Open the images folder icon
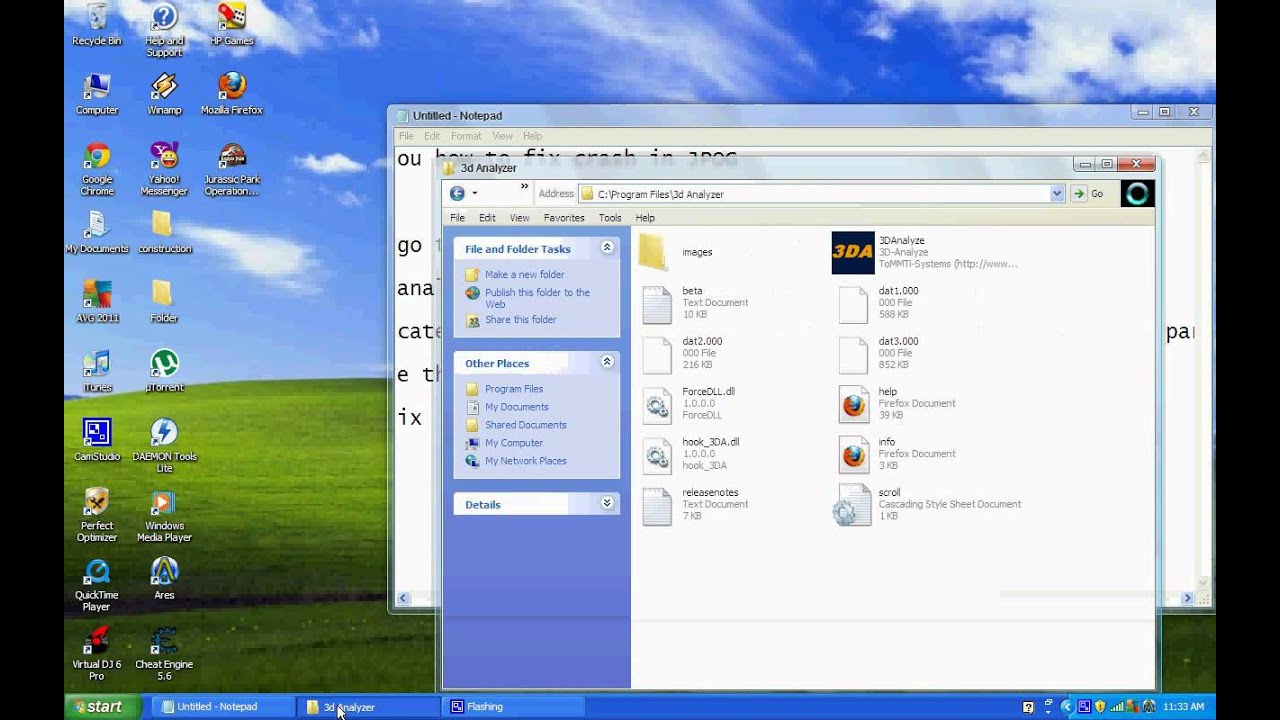1280x720 pixels. [x=653, y=252]
